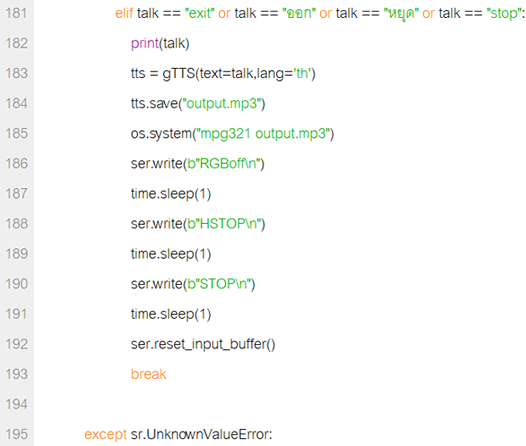
Task: Click the "exit" string literal
Action: 200,13
